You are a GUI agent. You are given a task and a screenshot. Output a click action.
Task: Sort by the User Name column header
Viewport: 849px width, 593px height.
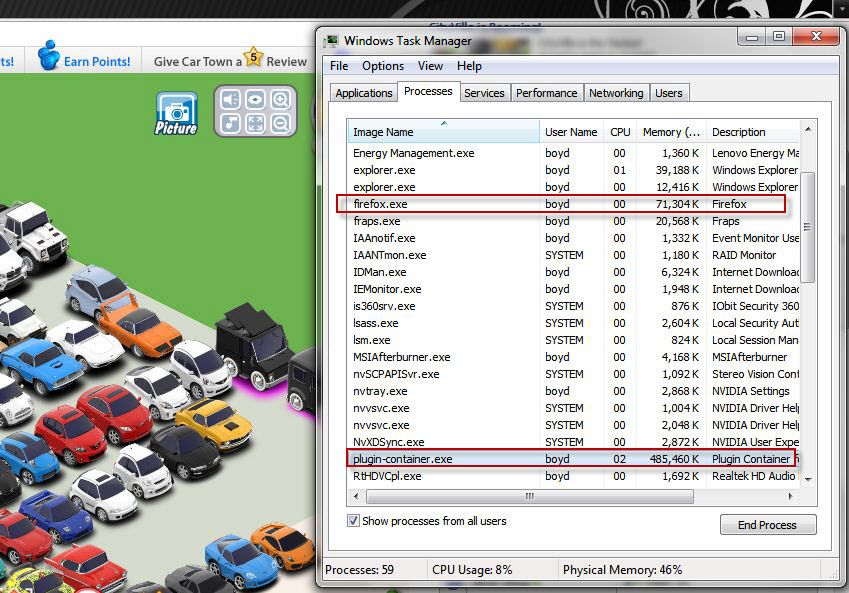pos(571,132)
